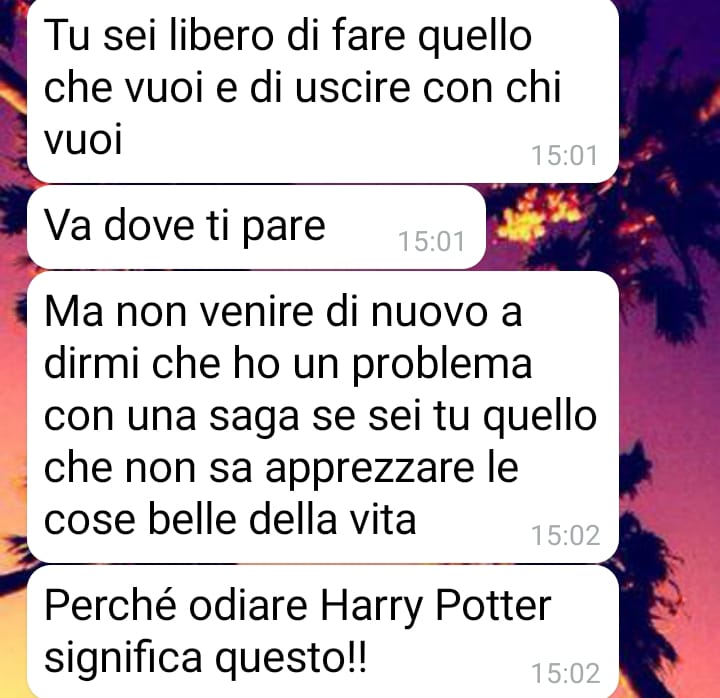Click the word 'problema' in third message
This screenshot has width=720, height=698.
click(x=442, y=365)
